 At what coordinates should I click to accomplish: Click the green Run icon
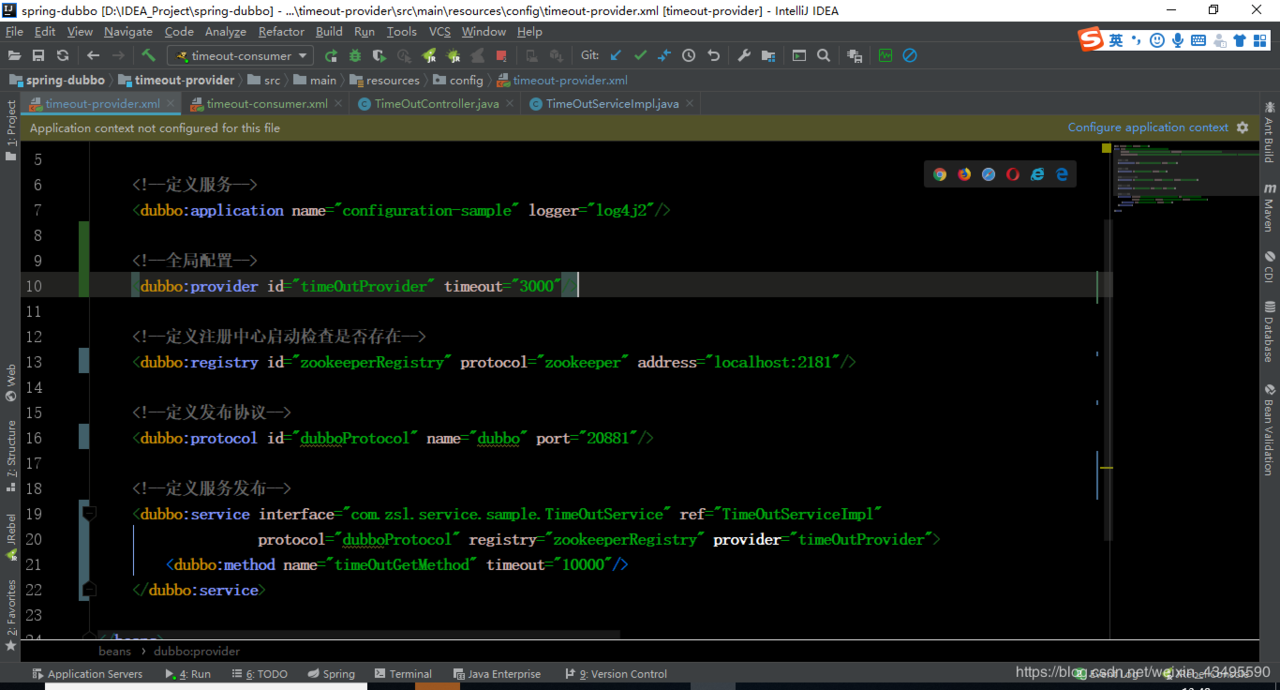coord(331,56)
